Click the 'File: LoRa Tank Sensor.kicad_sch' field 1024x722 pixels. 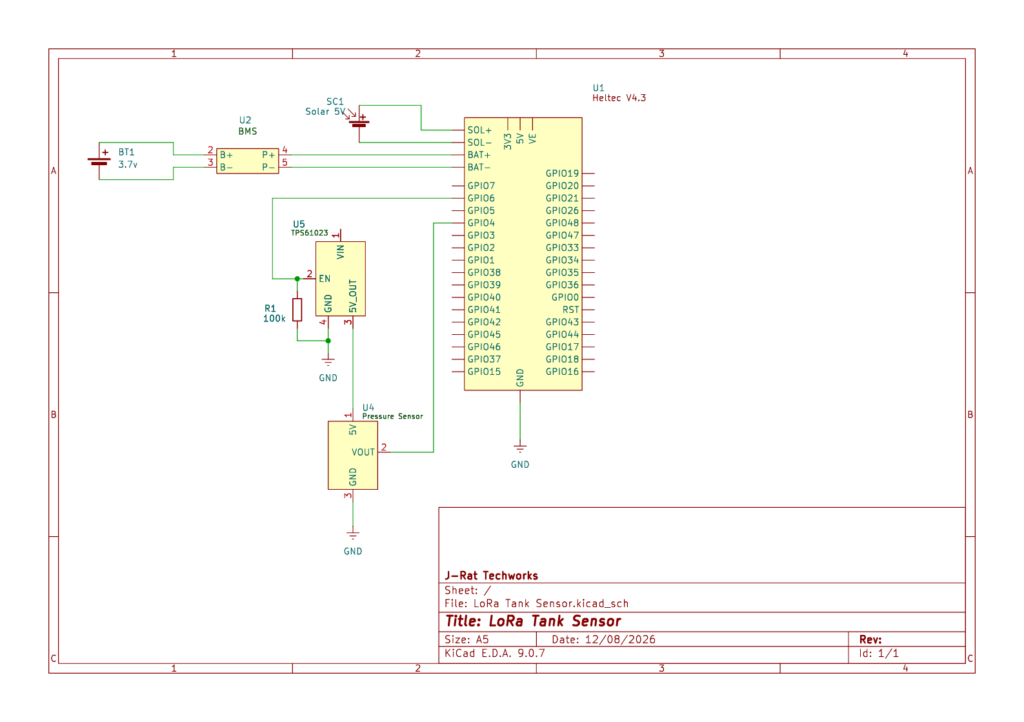point(537,604)
